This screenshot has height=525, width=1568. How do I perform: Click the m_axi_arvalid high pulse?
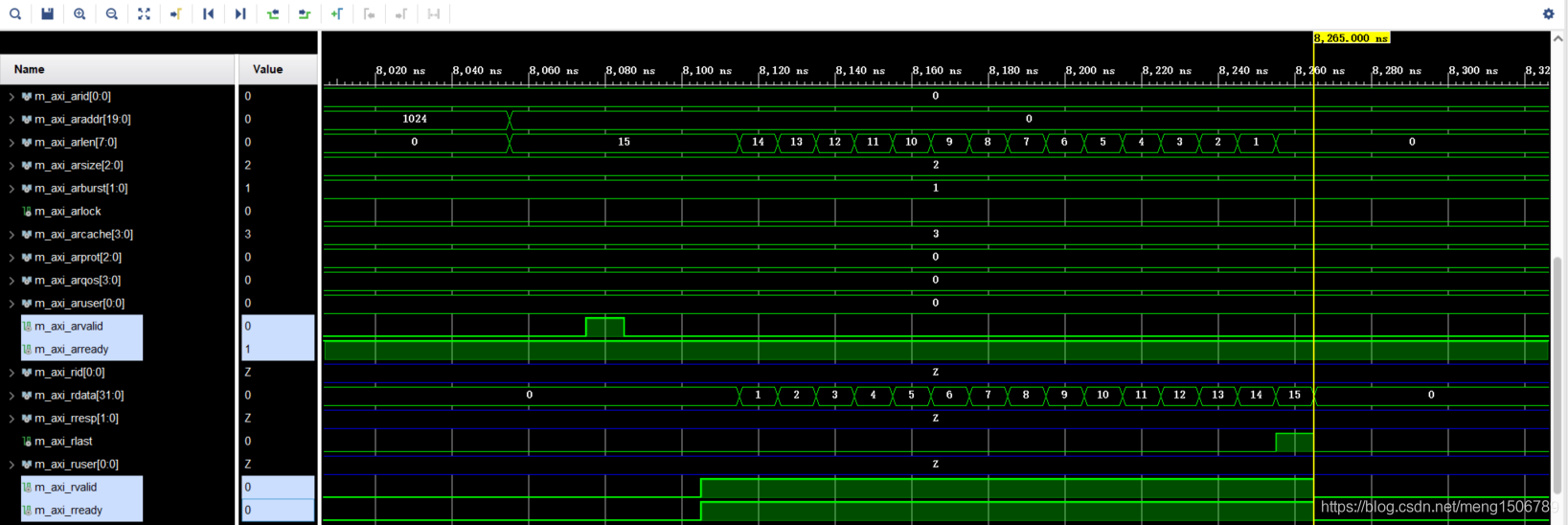click(x=604, y=327)
